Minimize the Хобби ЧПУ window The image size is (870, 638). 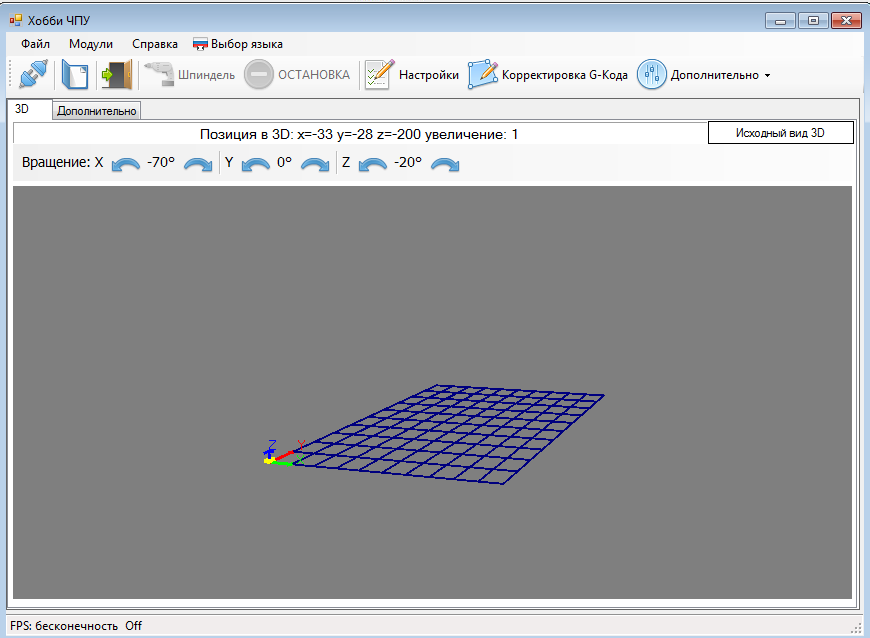781,21
